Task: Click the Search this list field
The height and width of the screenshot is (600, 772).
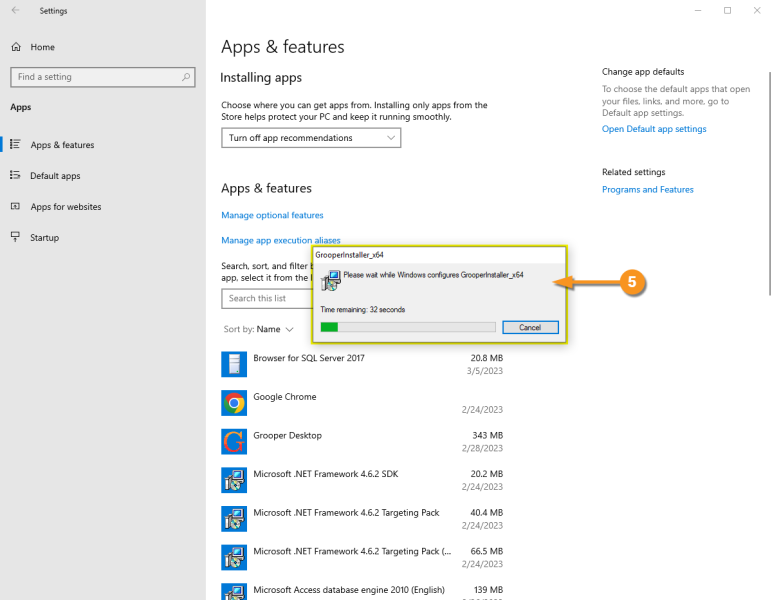Action: coord(266,298)
